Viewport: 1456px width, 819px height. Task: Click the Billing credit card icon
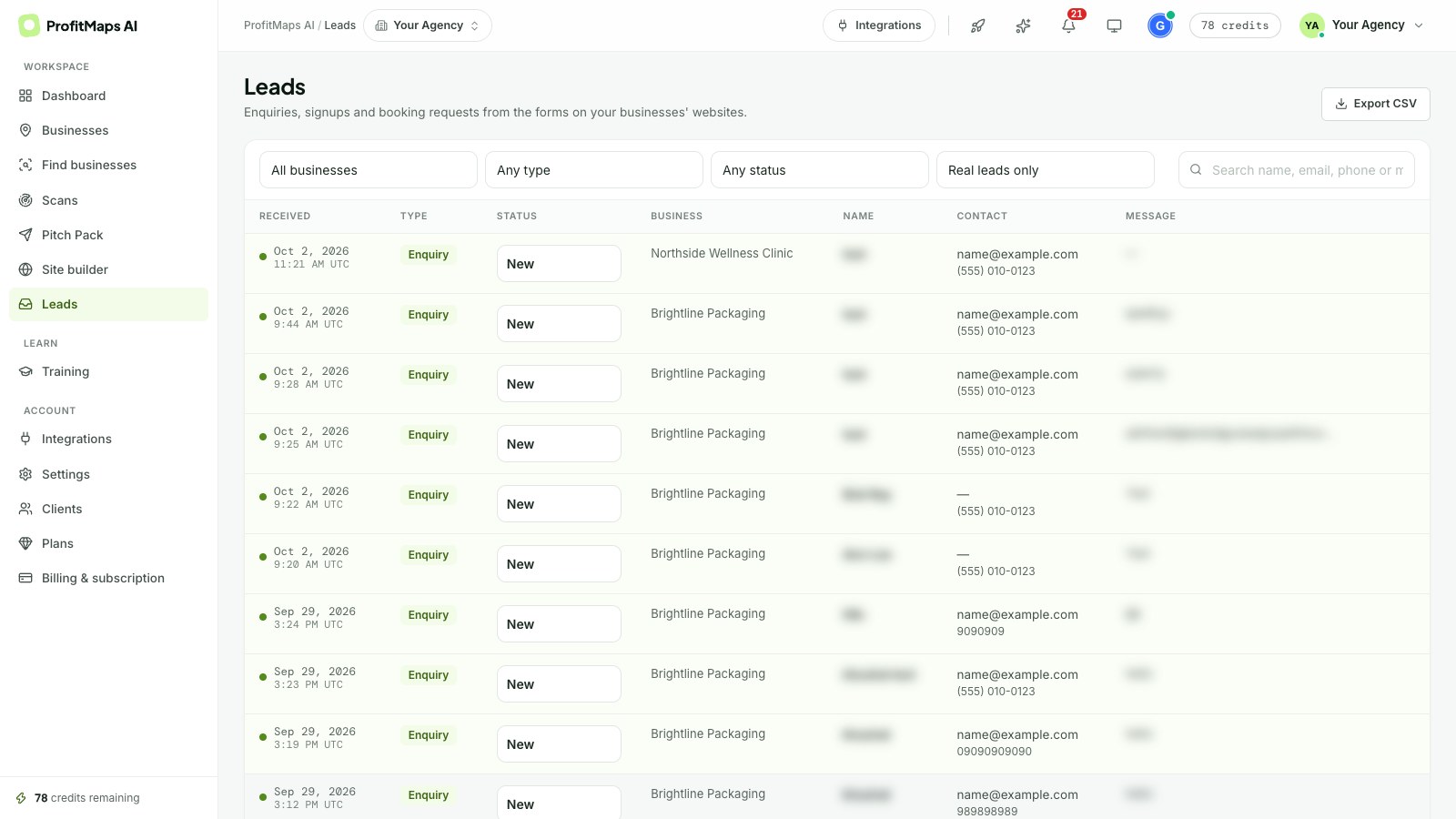[x=25, y=578]
